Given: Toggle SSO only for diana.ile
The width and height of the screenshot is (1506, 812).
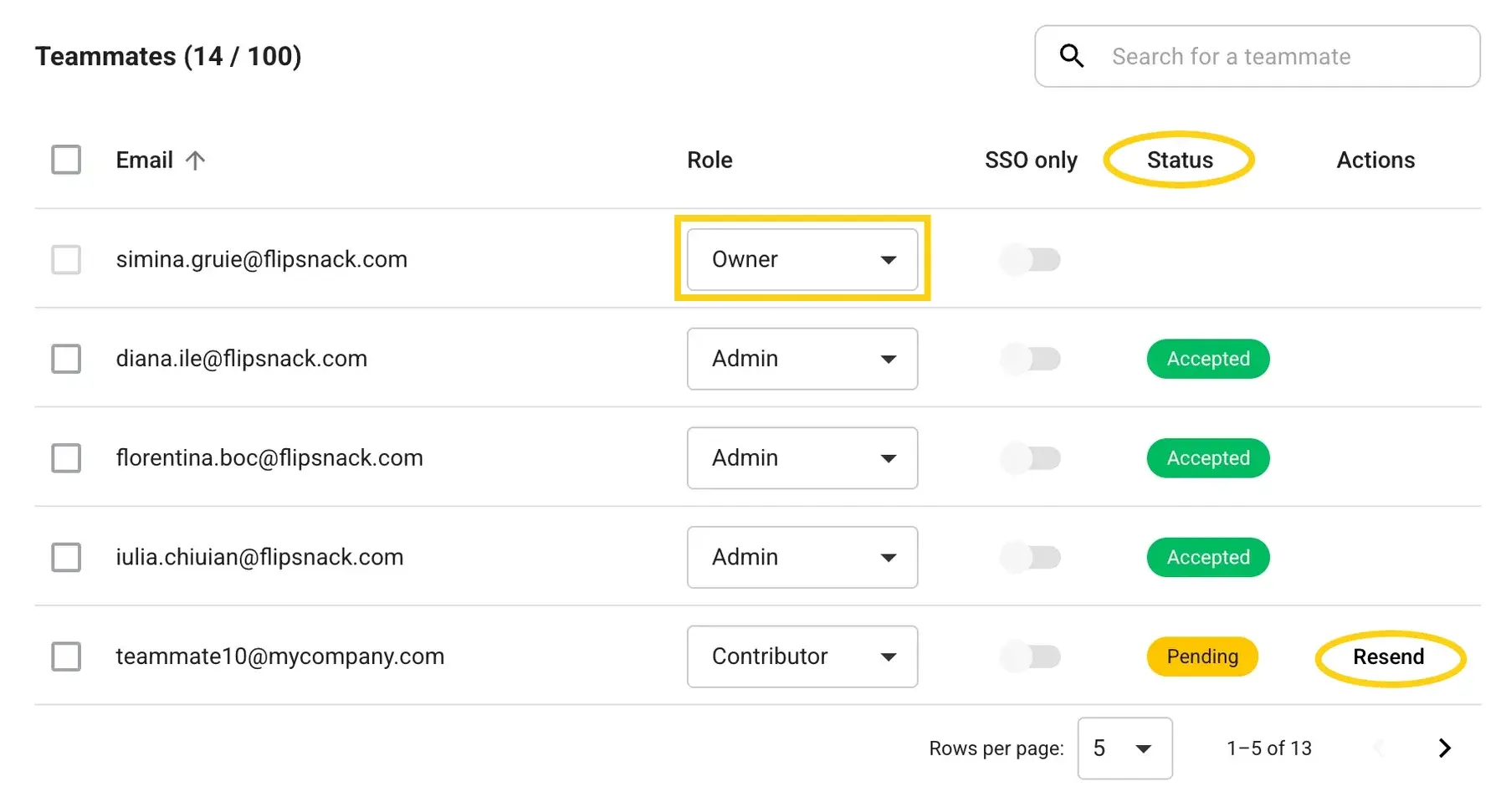Looking at the screenshot, I should (x=1030, y=359).
